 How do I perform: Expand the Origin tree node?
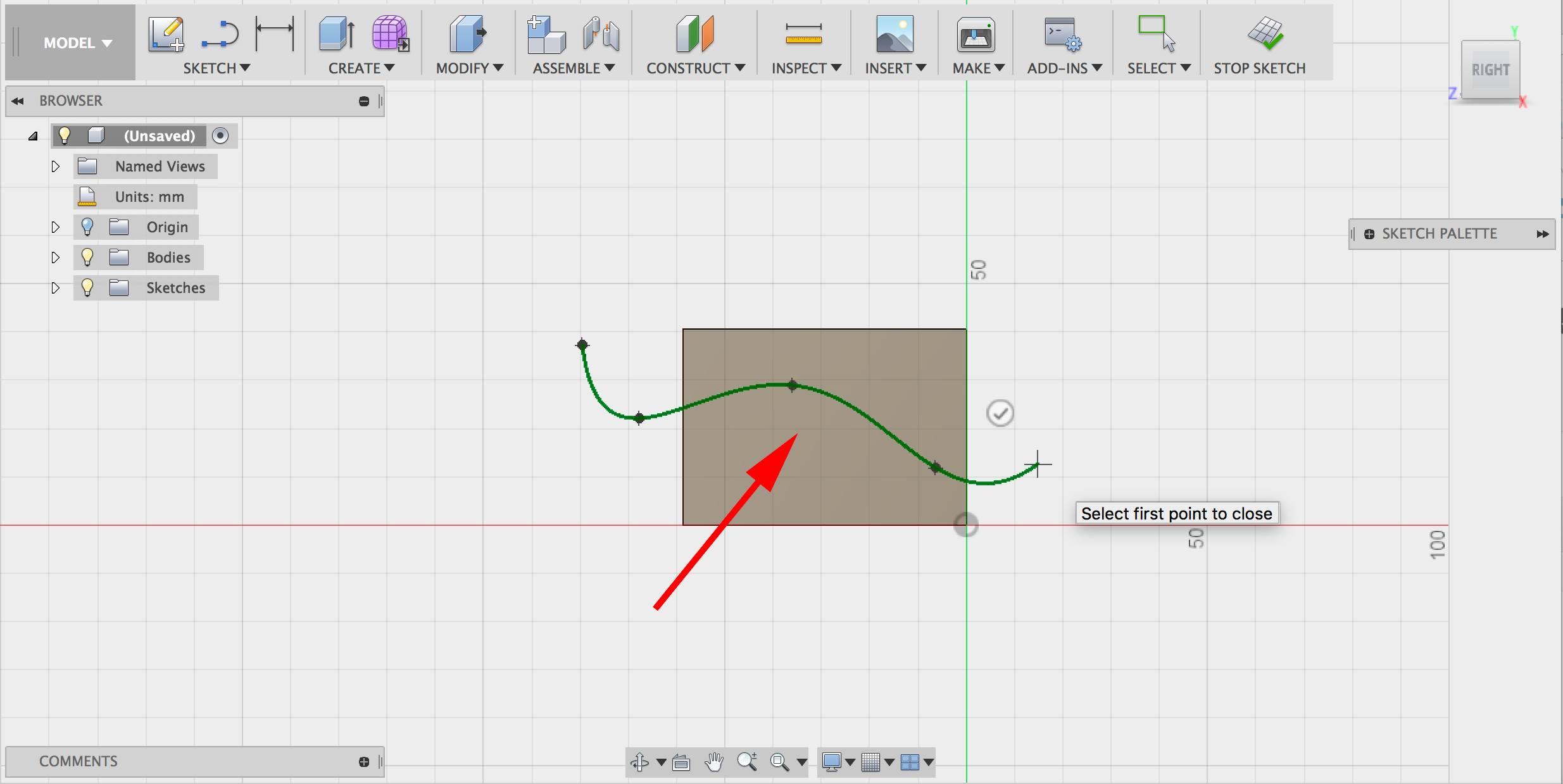tap(55, 227)
